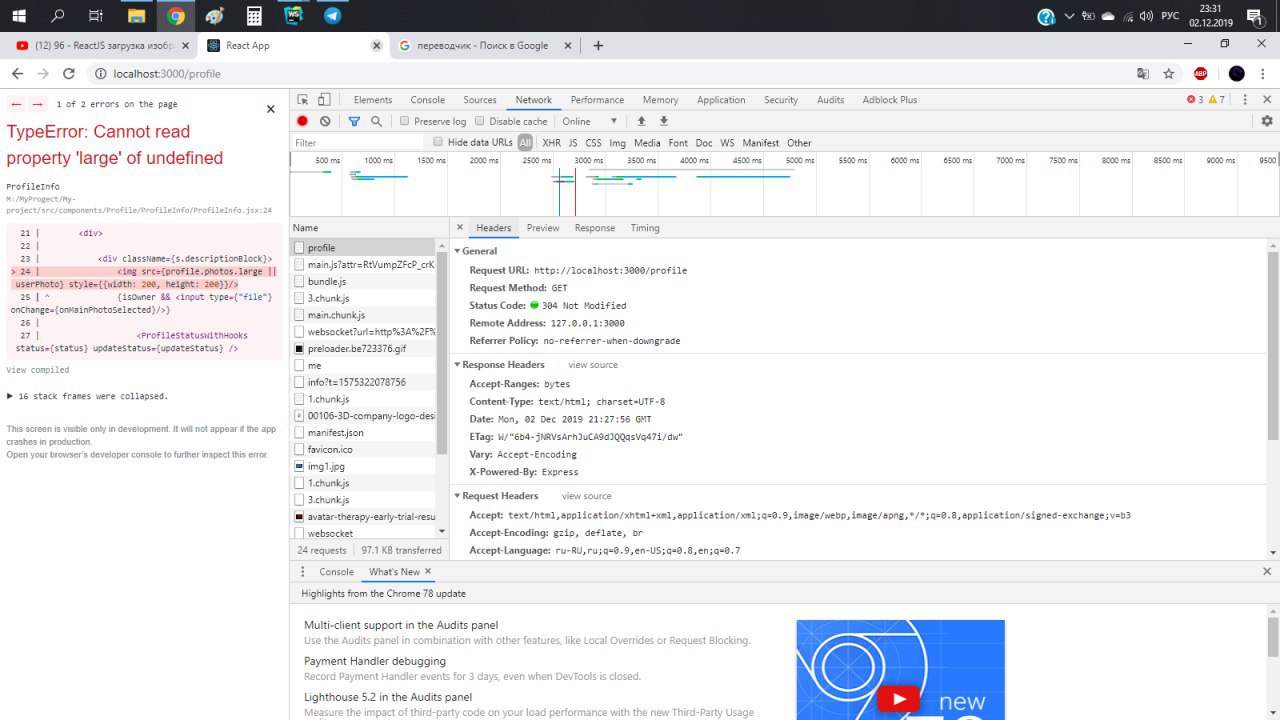Bookmark this page with the star icon
This screenshot has width=1280, height=720.
(x=1168, y=74)
